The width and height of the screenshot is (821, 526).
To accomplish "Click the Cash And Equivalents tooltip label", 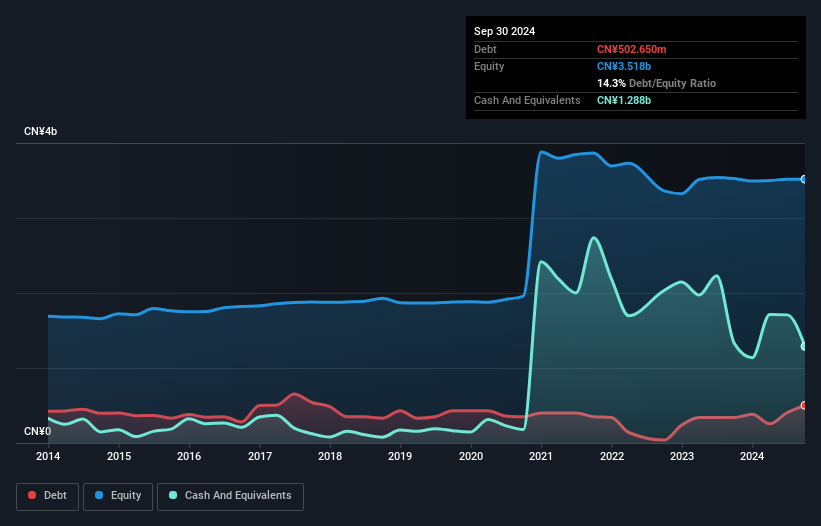I will coord(527,100).
